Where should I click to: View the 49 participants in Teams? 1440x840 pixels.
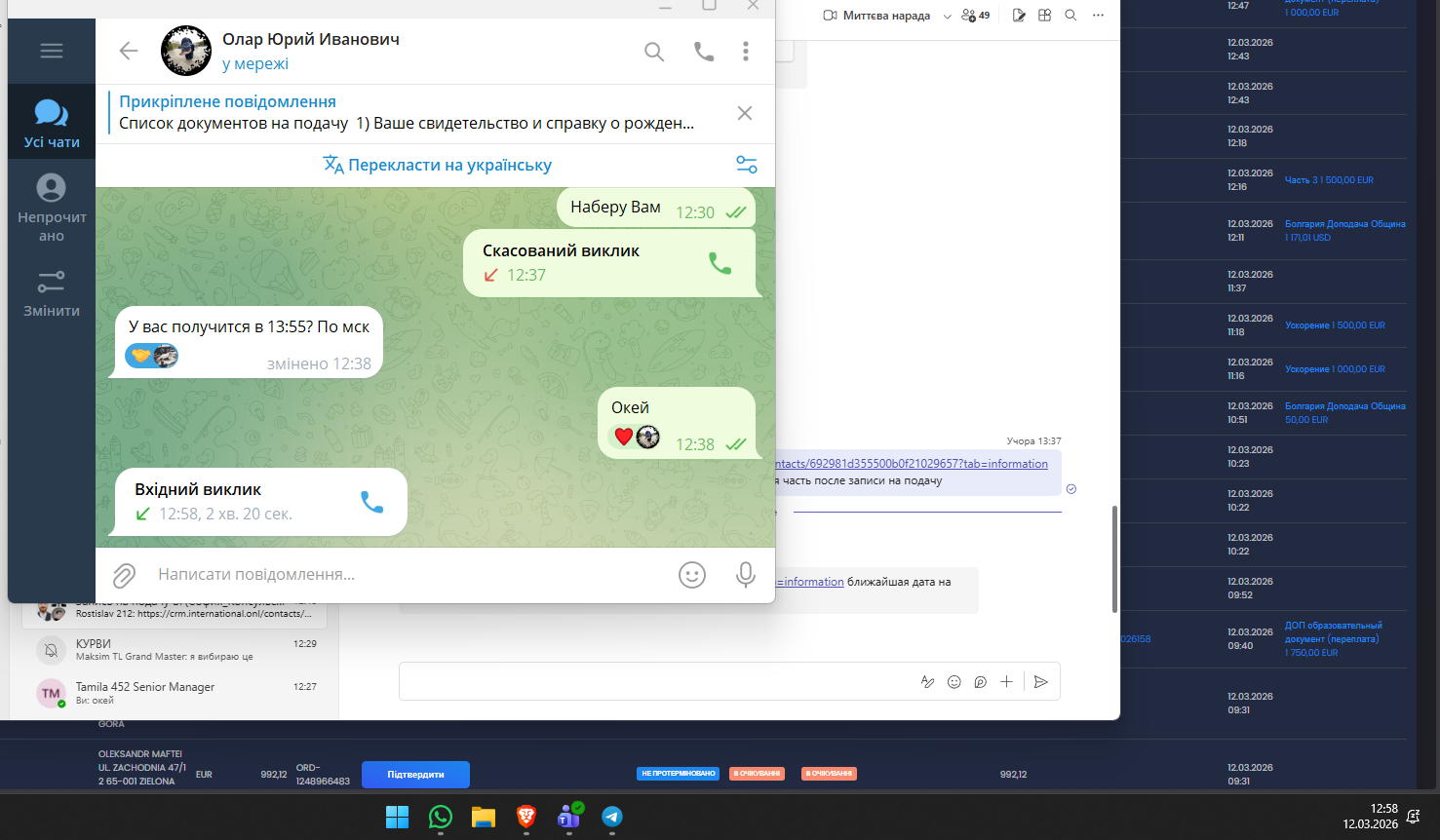click(975, 16)
